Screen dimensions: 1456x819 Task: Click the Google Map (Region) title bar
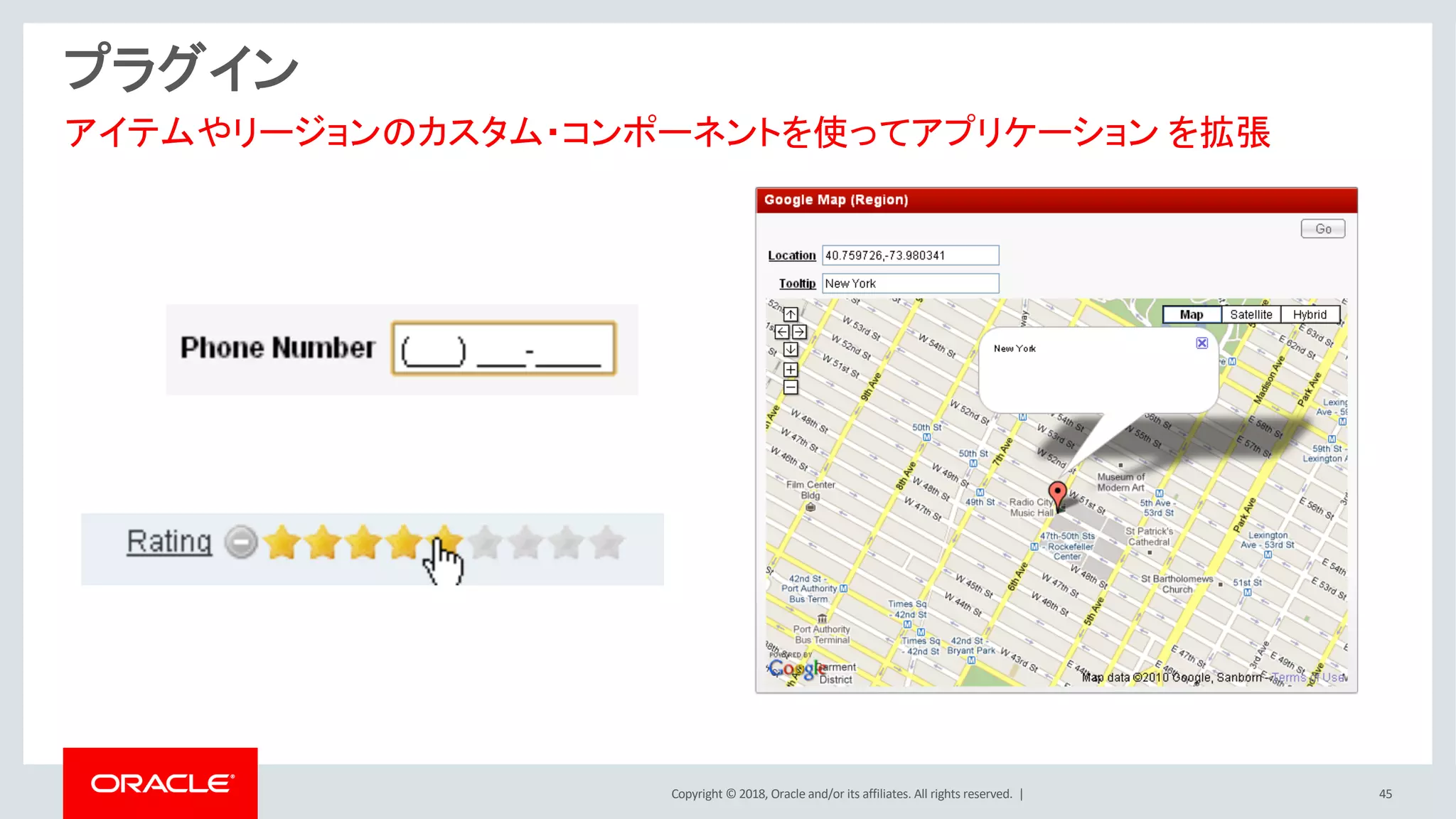click(x=1056, y=200)
